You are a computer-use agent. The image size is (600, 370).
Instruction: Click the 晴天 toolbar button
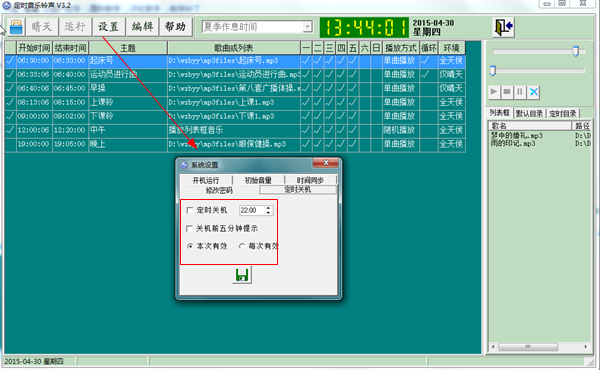[42, 27]
